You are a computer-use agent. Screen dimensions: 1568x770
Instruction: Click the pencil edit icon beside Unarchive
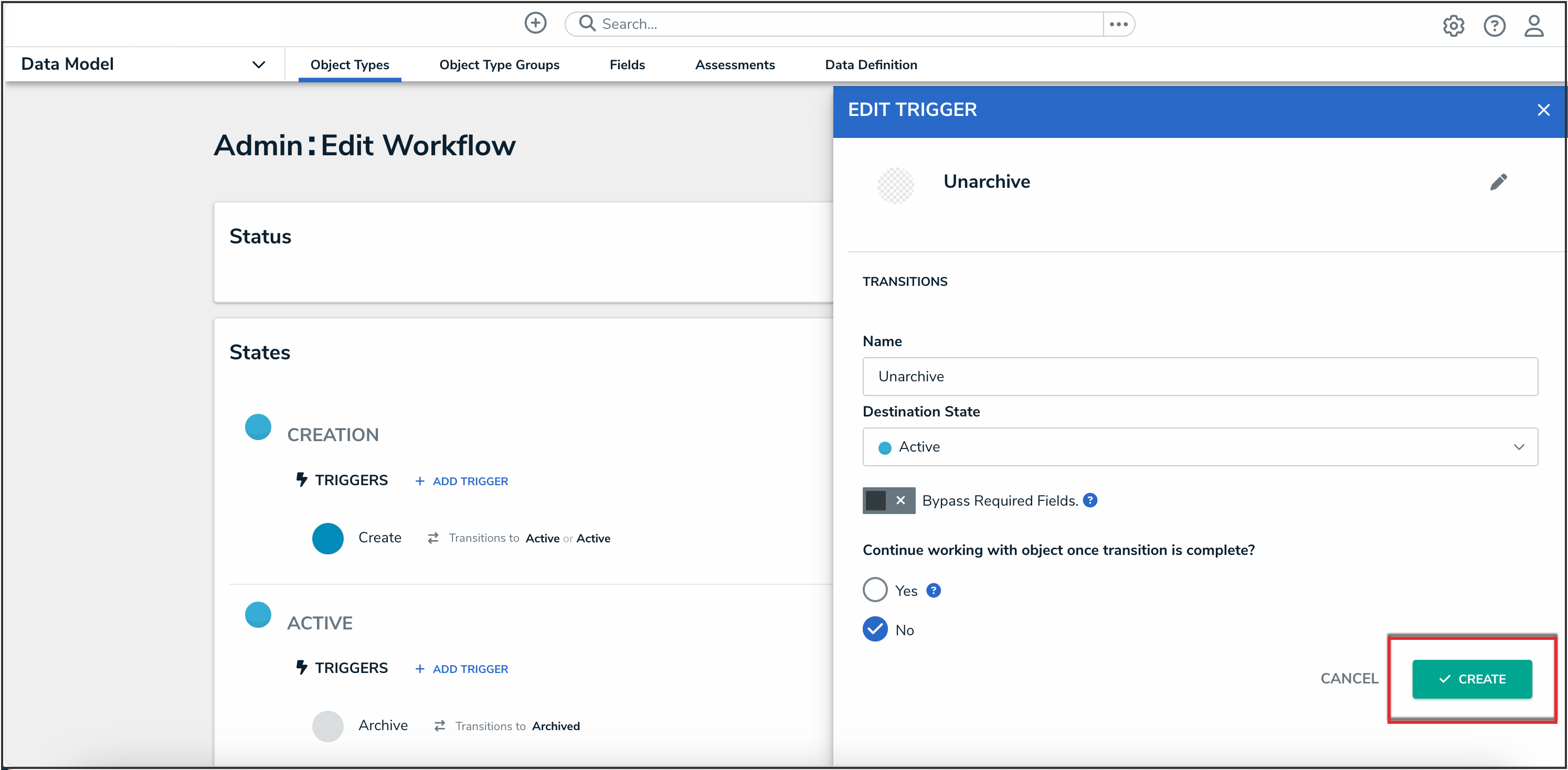pos(1499,182)
